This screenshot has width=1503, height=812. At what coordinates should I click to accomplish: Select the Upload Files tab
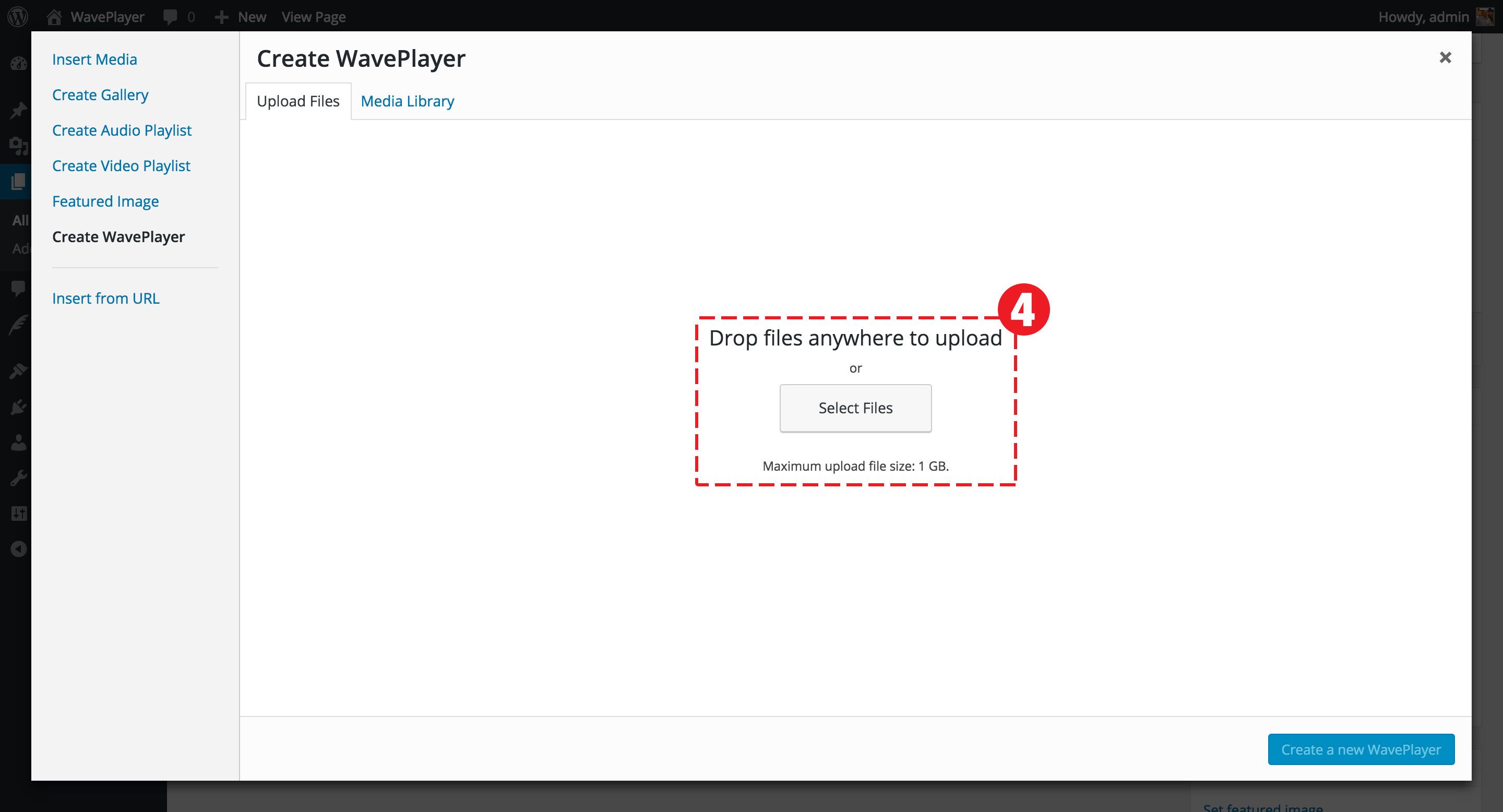point(297,101)
